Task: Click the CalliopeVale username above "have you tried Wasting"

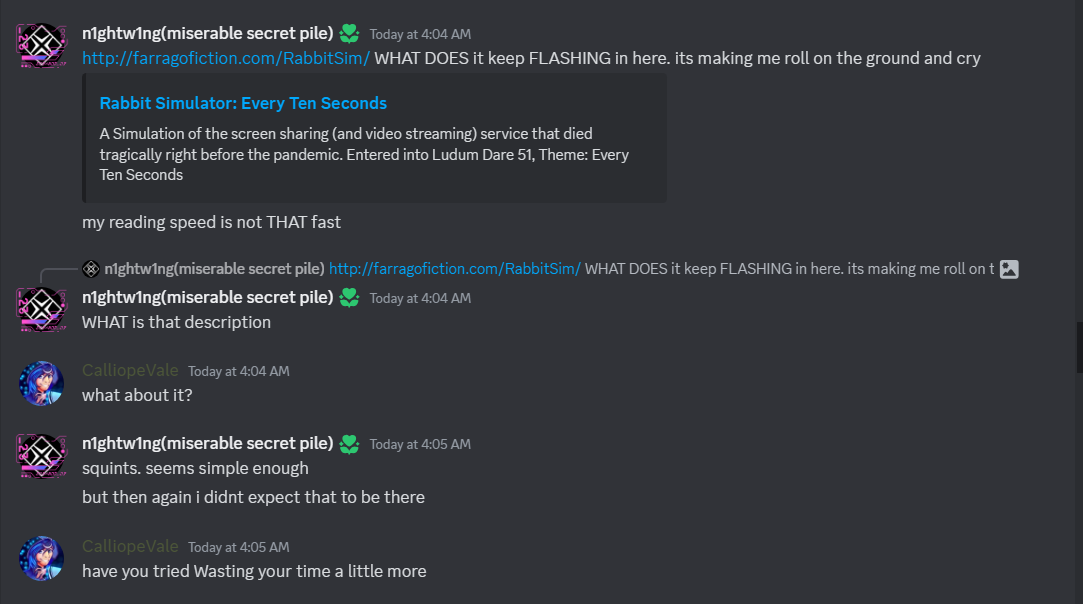Action: click(x=130, y=547)
